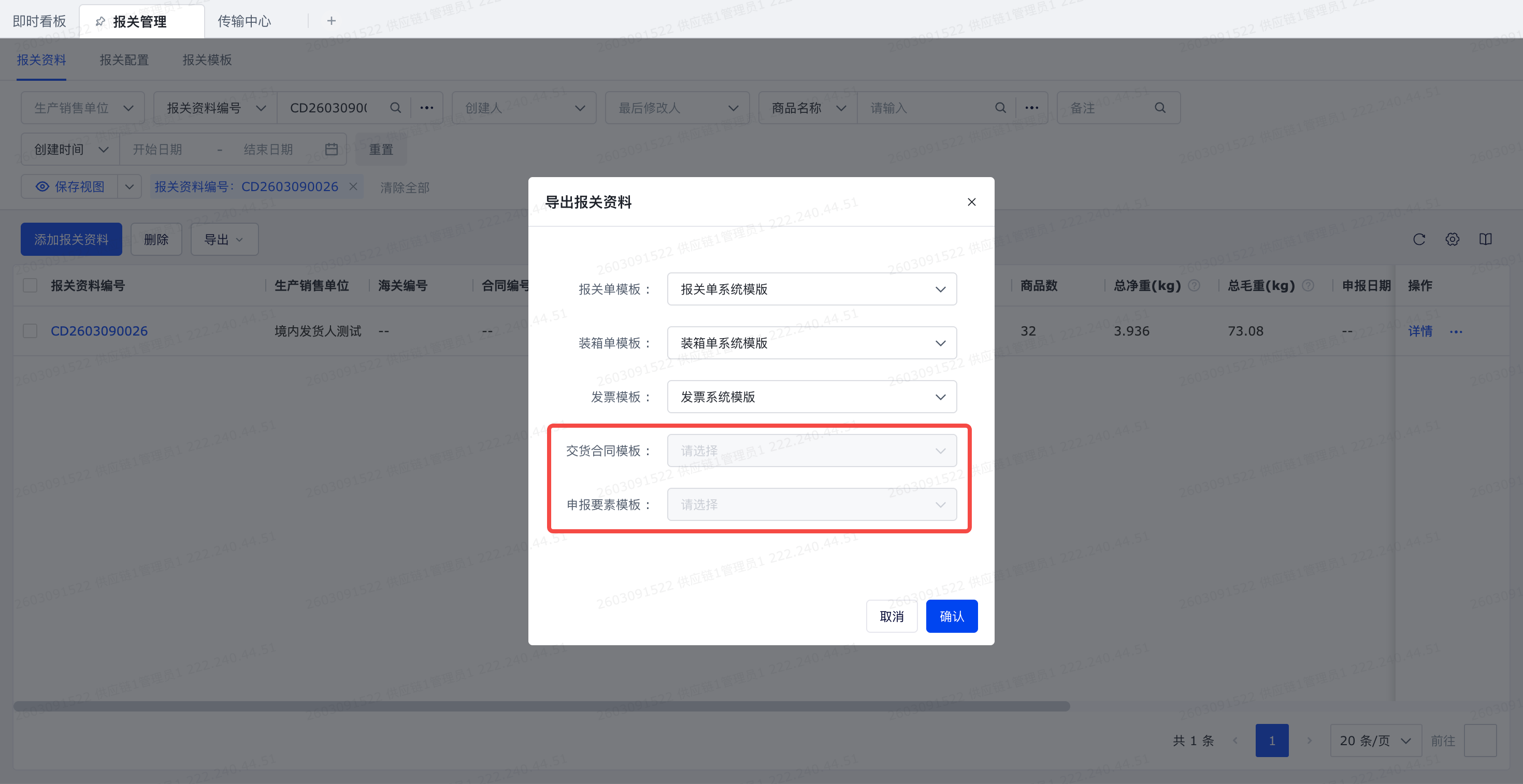Click the horizontal scrollbar under the table
1523x784 pixels.
click(541, 706)
